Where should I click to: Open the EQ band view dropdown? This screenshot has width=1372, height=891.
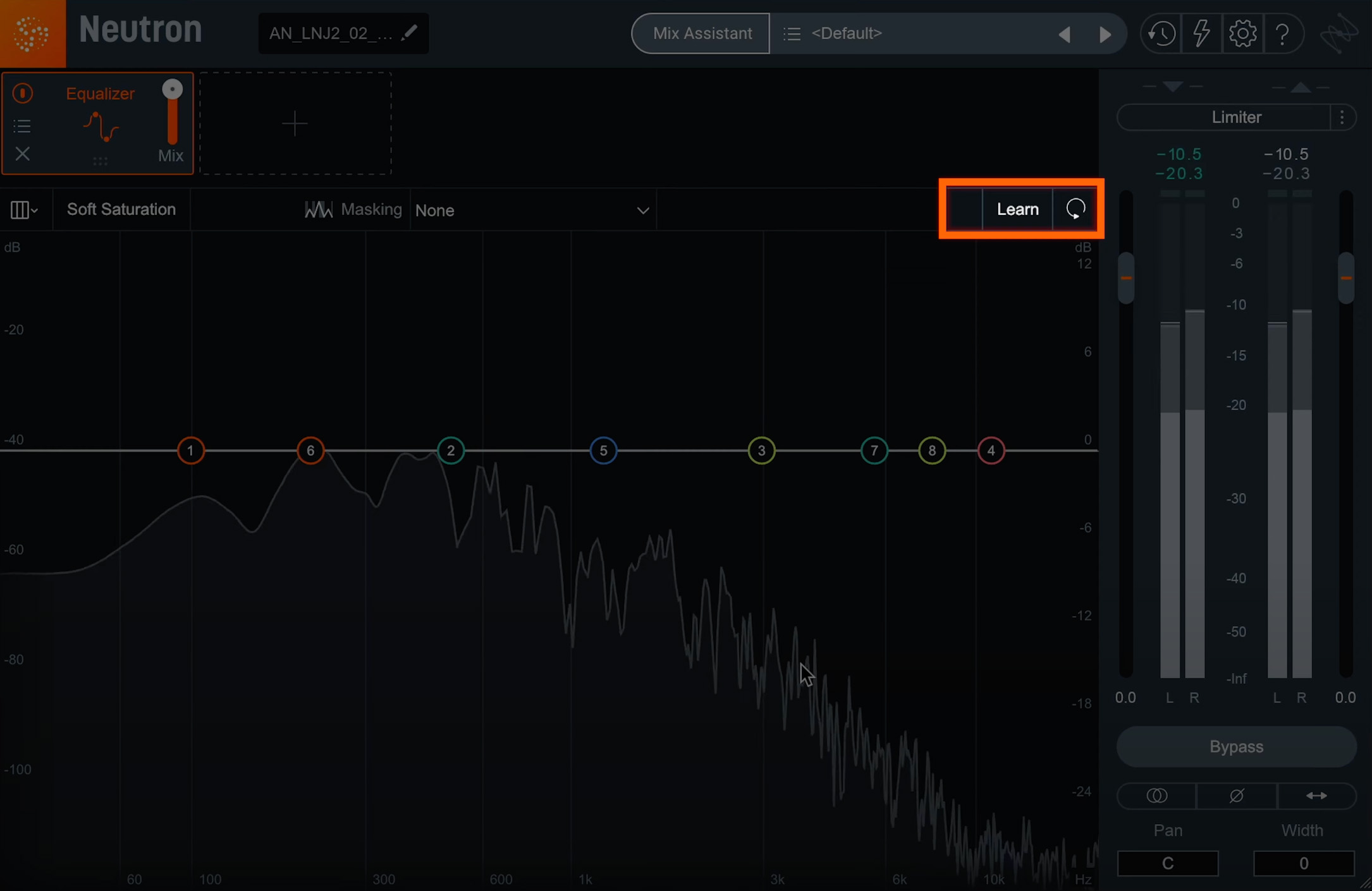tap(24, 210)
